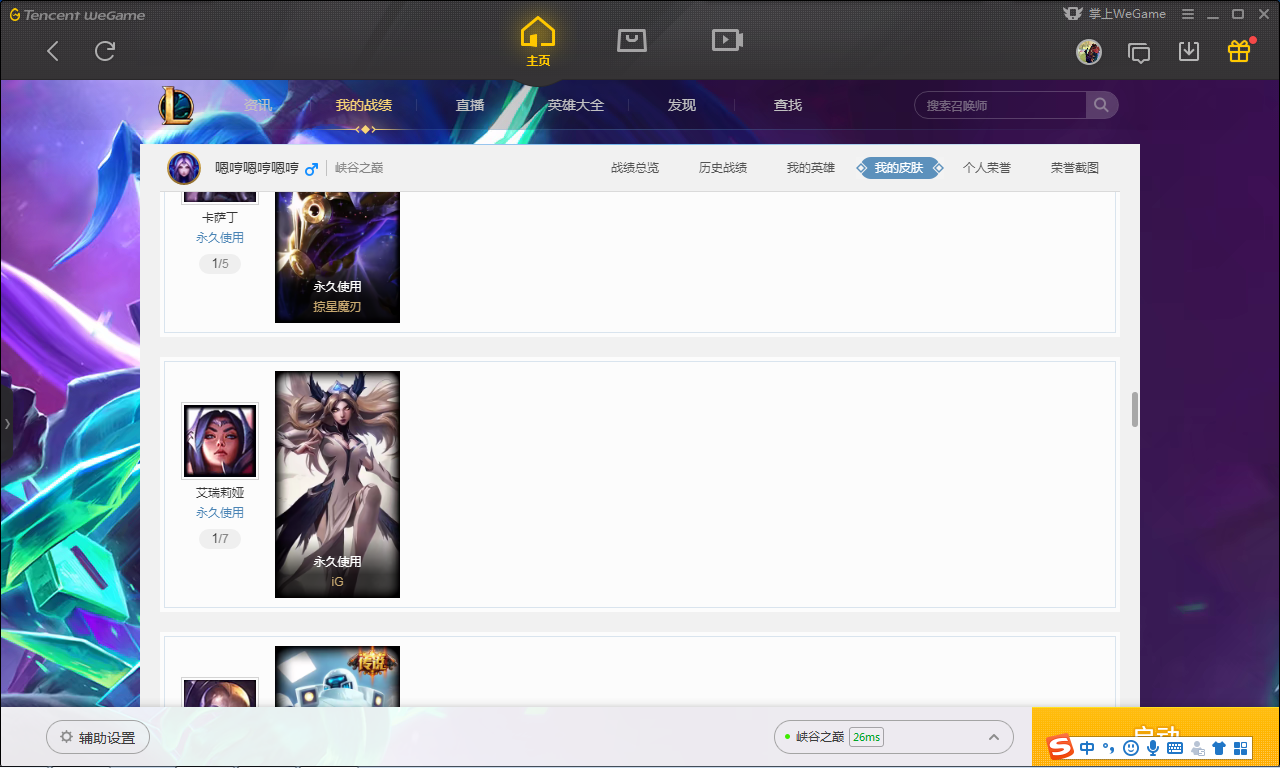This screenshot has width=1280, height=768.
Task: Focus the 搜索召唤师 search box
Action: [x=1000, y=105]
